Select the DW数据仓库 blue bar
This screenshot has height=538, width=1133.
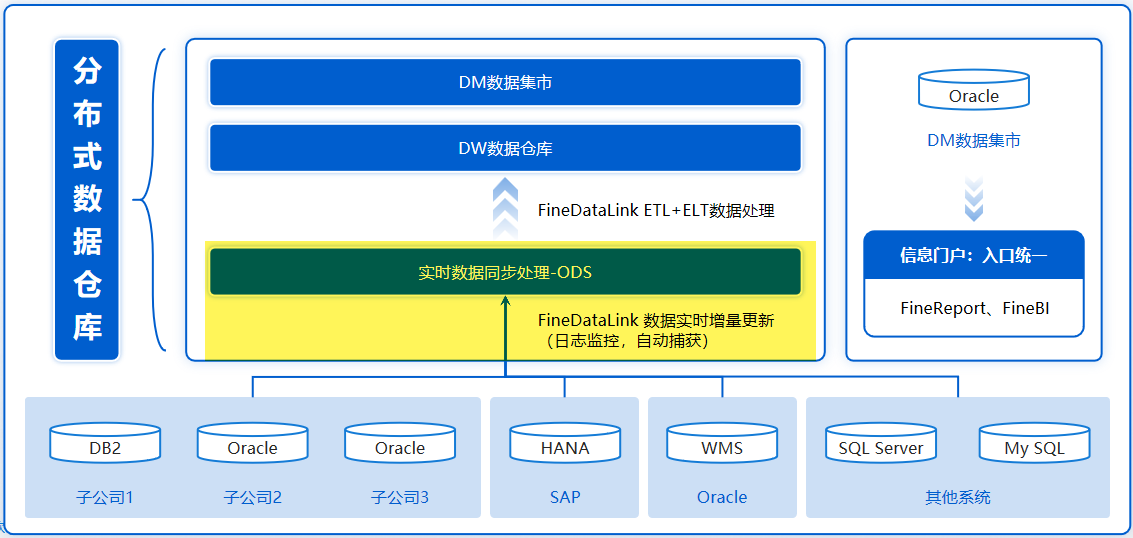[505, 148]
